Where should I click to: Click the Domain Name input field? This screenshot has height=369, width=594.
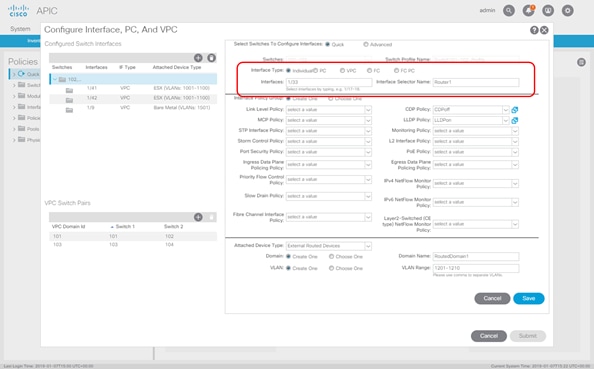click(476, 256)
